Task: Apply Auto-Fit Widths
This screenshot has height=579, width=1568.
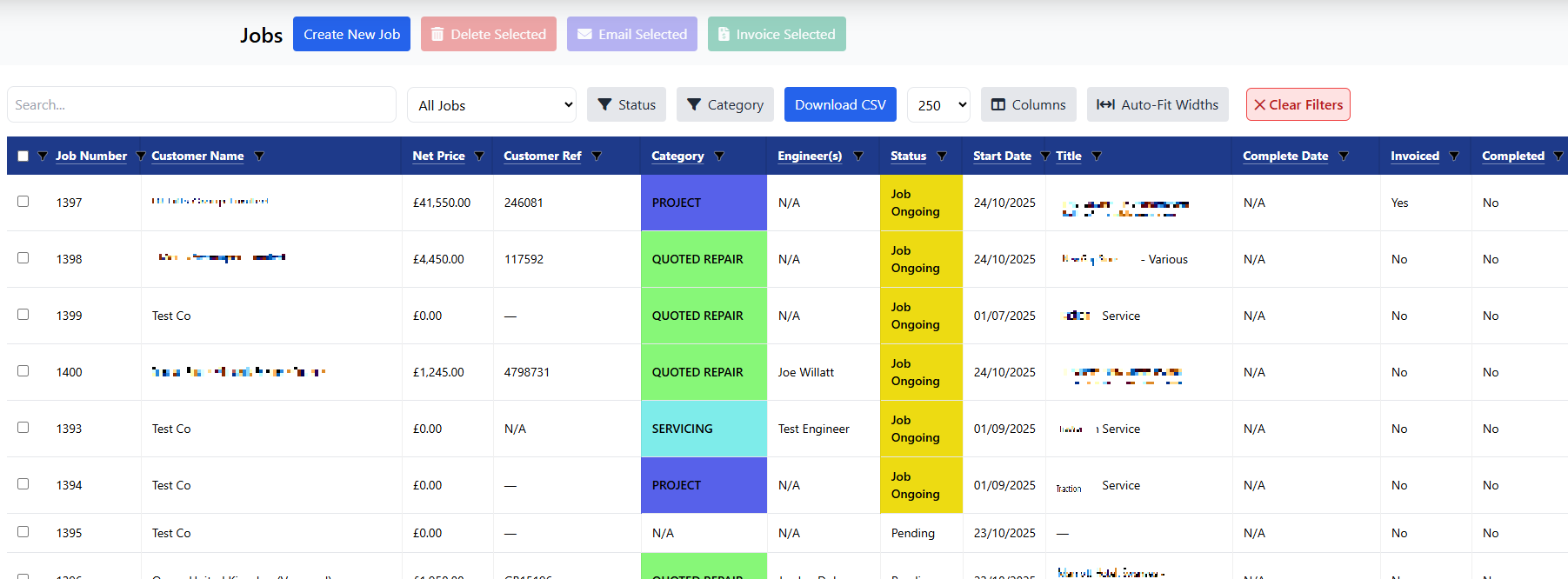Action: [1158, 104]
